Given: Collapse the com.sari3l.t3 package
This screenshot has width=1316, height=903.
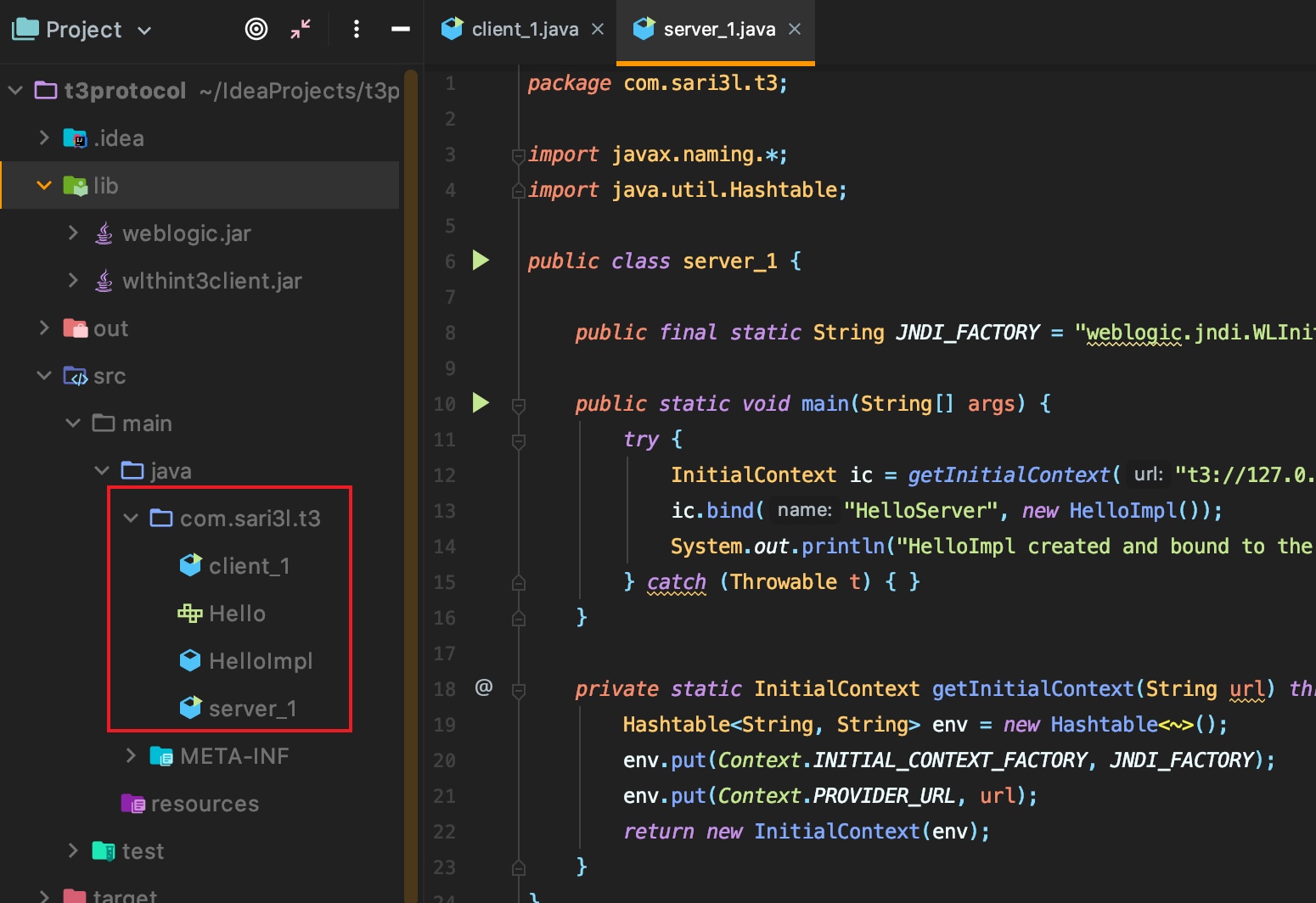Looking at the screenshot, I should [x=131, y=518].
